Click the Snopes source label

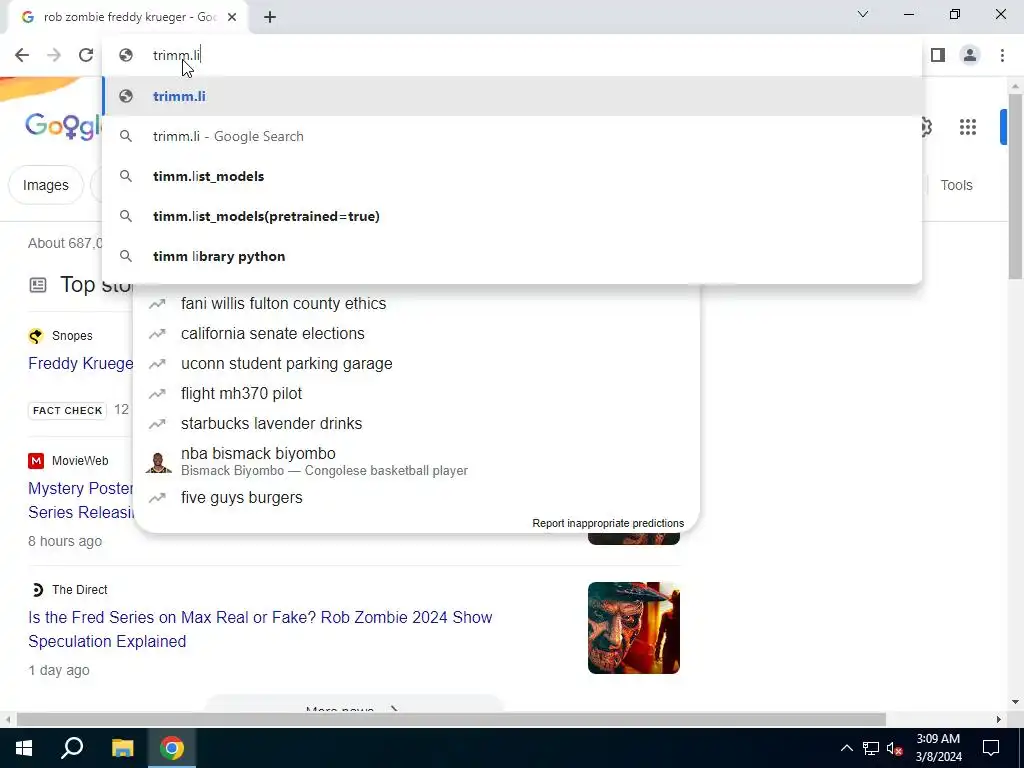(72, 336)
